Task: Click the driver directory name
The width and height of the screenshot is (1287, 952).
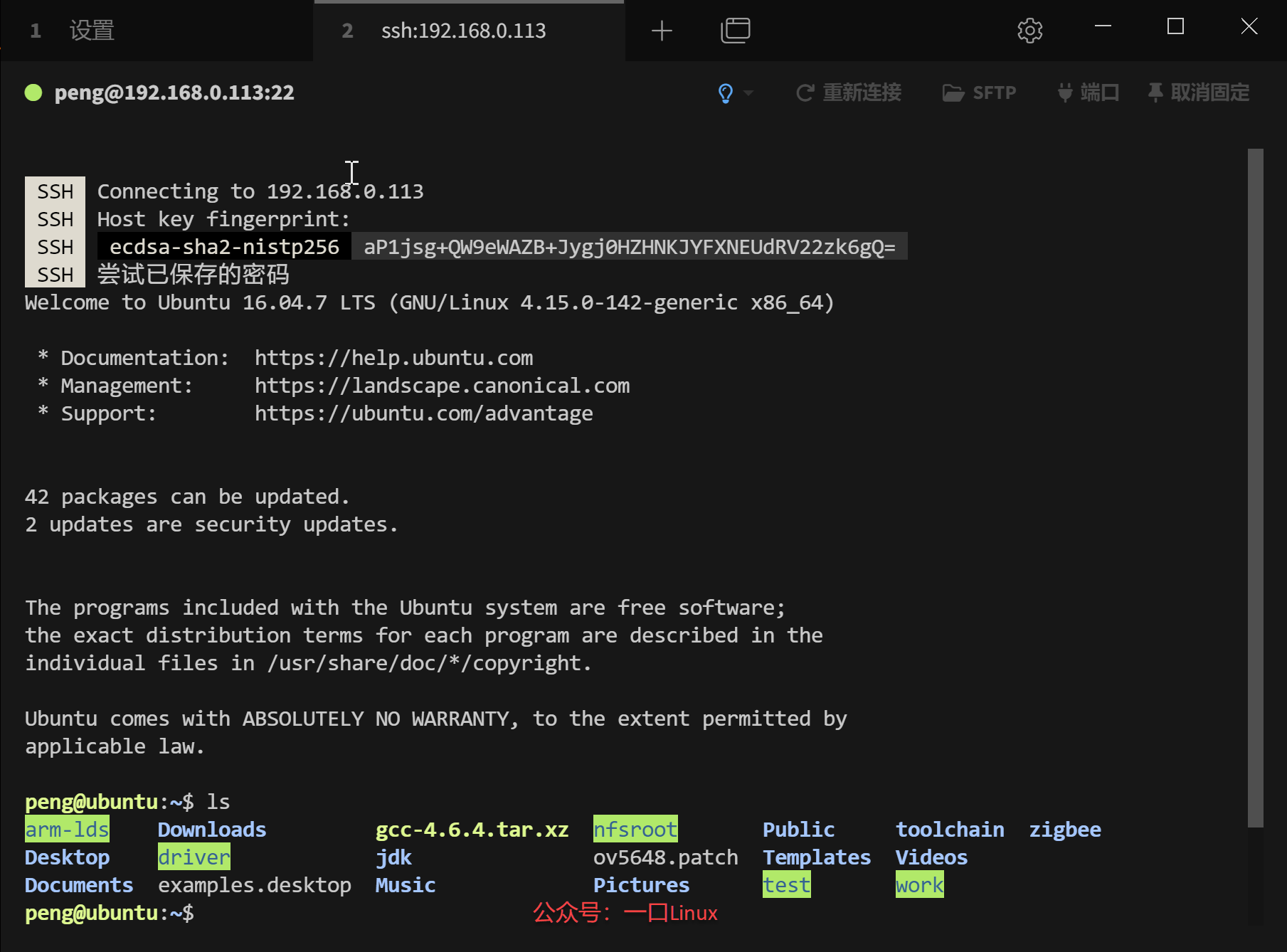Action: click(194, 857)
